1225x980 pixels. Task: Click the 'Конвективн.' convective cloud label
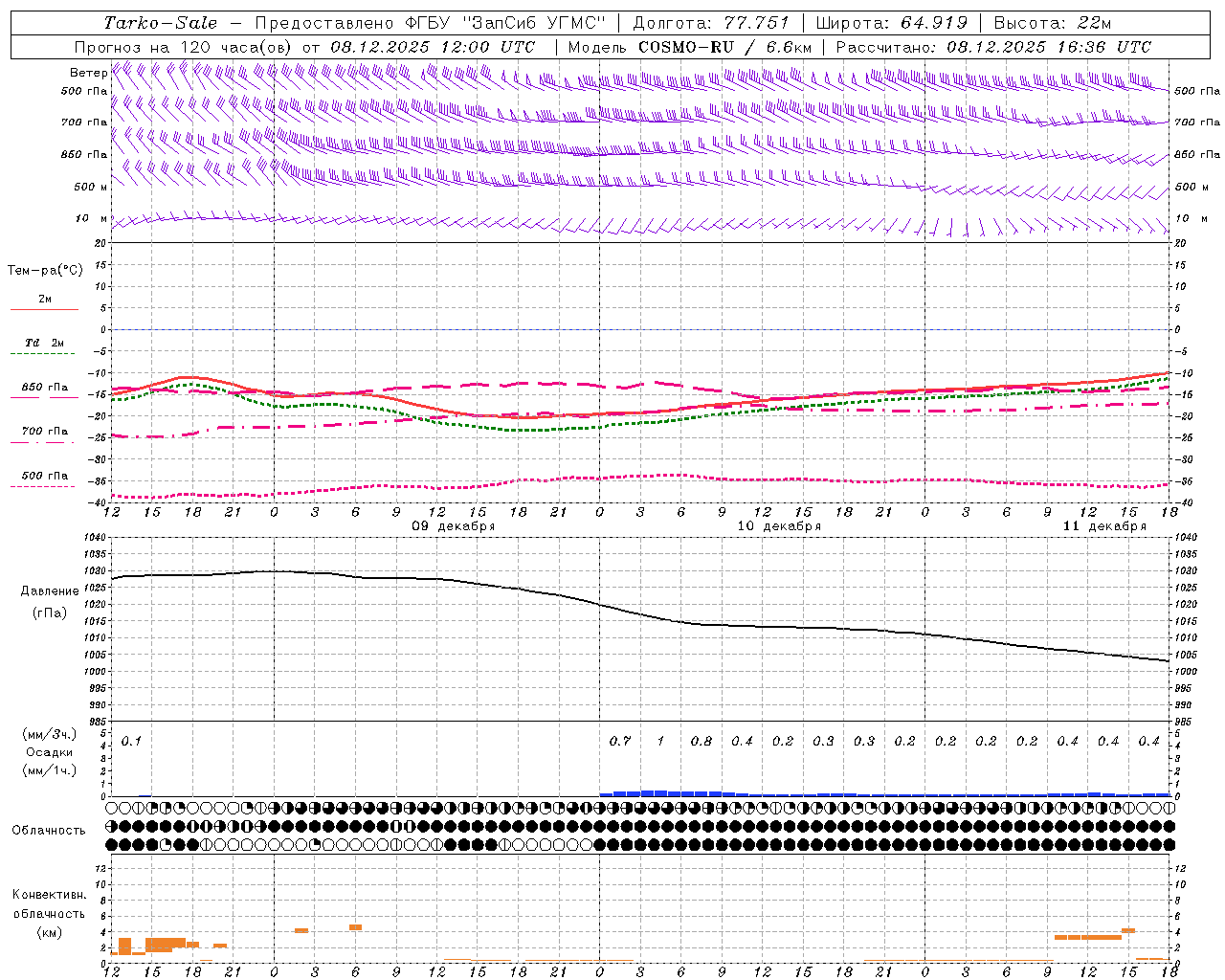(x=50, y=895)
